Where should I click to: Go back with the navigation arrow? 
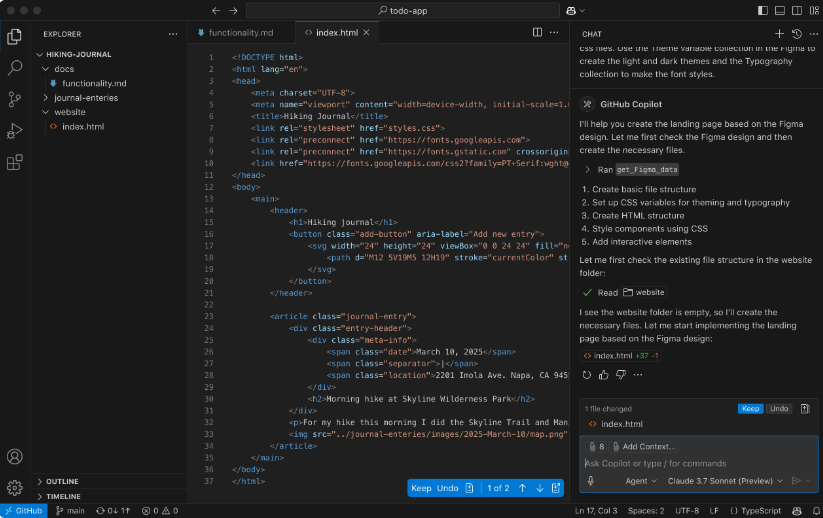pos(216,10)
